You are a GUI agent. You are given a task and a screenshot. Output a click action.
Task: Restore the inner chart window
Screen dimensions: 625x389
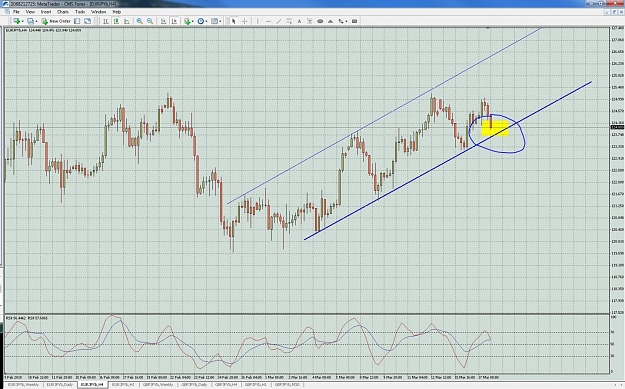pos(613,12)
